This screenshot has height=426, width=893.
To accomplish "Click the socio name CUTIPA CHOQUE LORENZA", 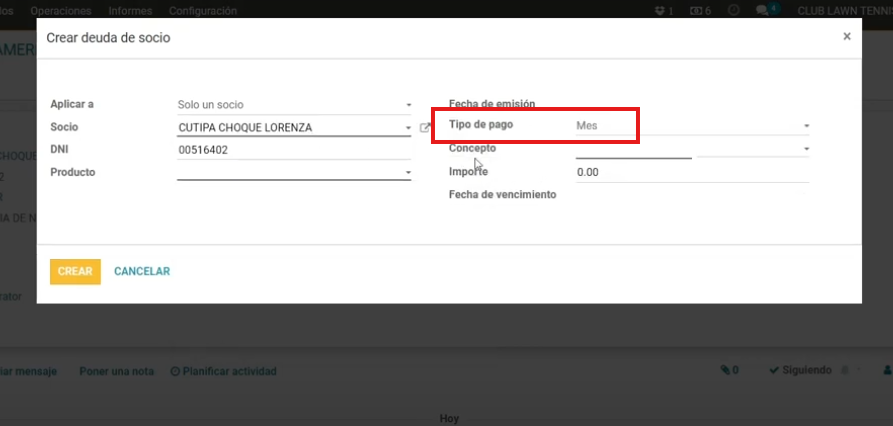I will pyautogui.click(x=245, y=128).
